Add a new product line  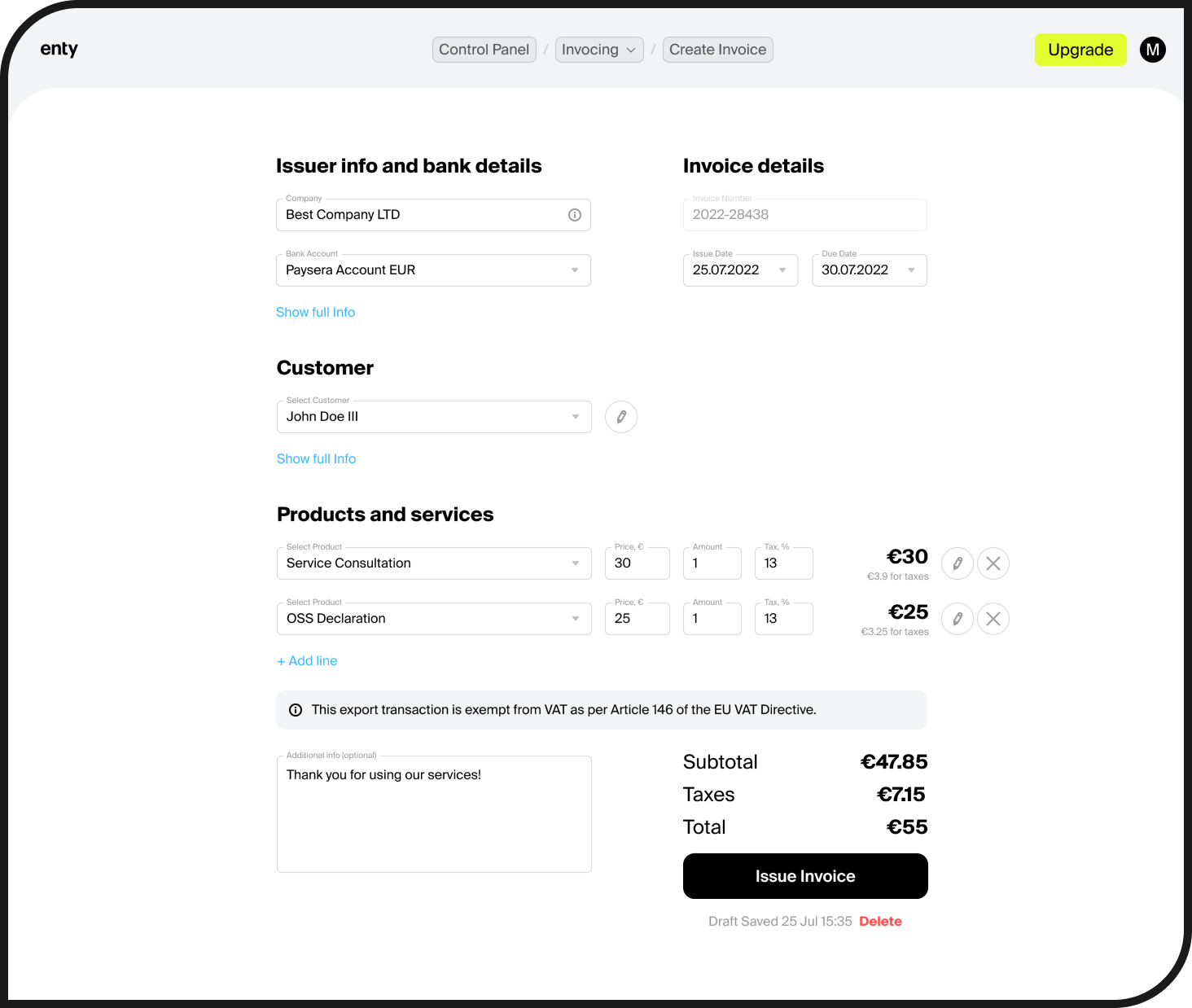pyautogui.click(x=307, y=661)
